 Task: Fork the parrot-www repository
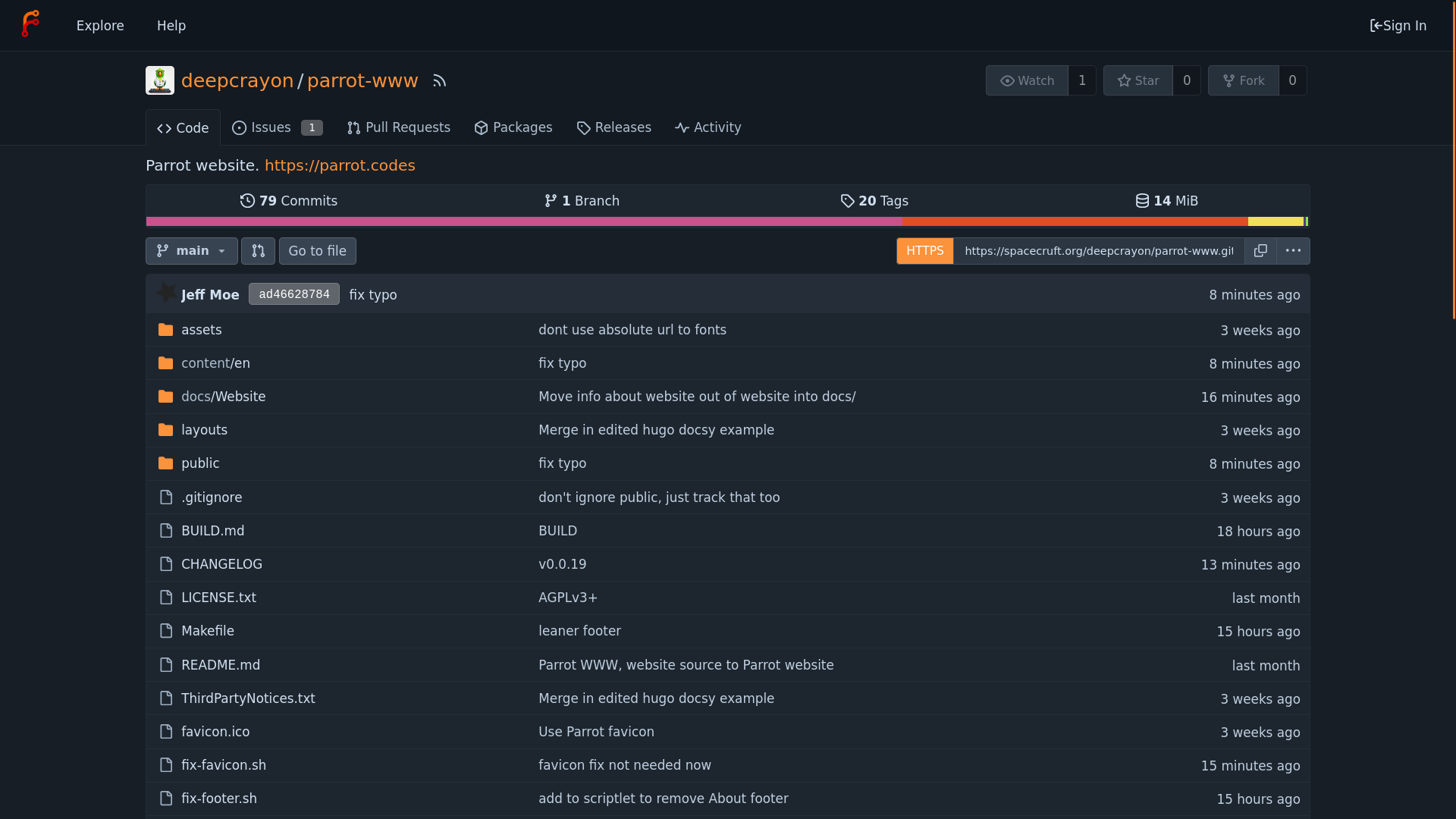[1243, 80]
